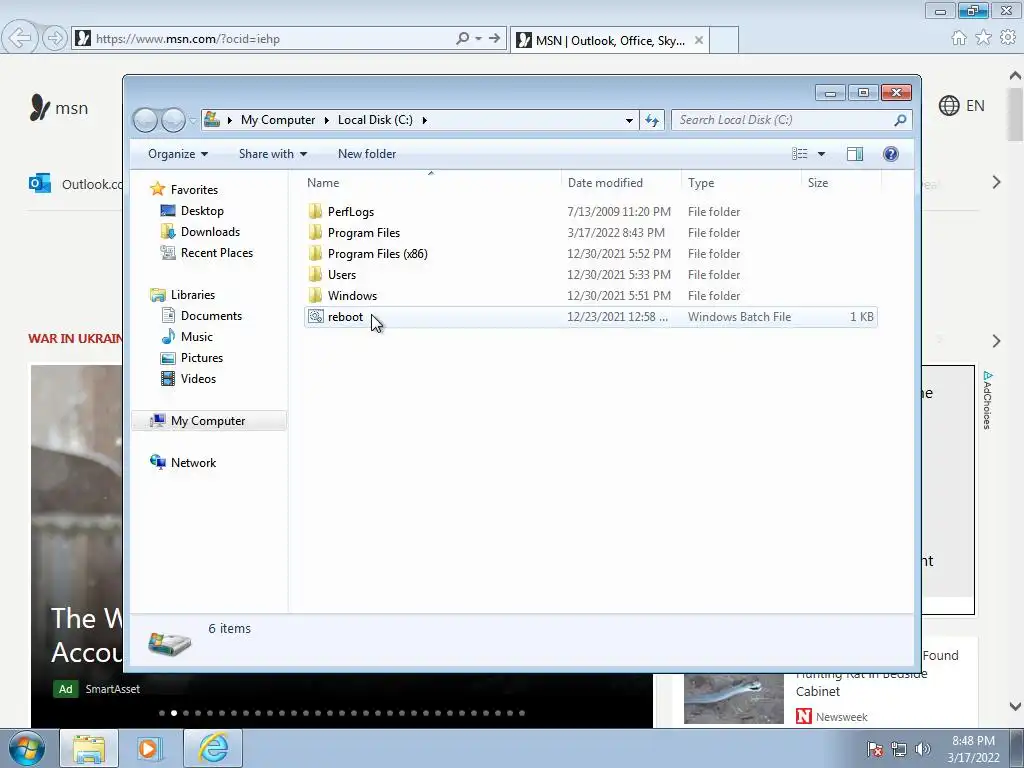The width and height of the screenshot is (1024, 768).
Task: Open the Organize menu
Action: pyautogui.click(x=178, y=154)
